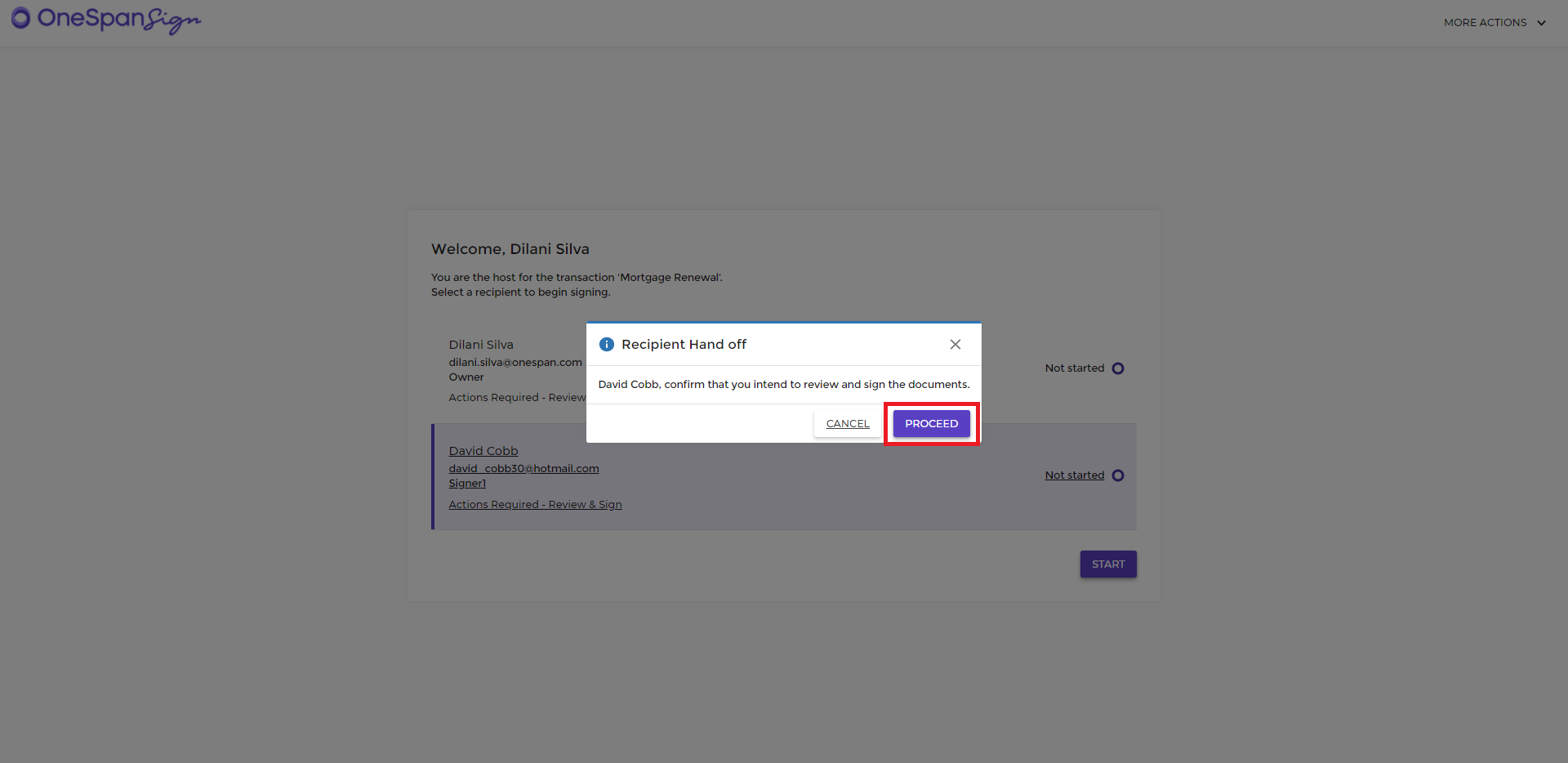Click david_cobb30@hotmail.com email link
1568x763 pixels.
coord(523,469)
